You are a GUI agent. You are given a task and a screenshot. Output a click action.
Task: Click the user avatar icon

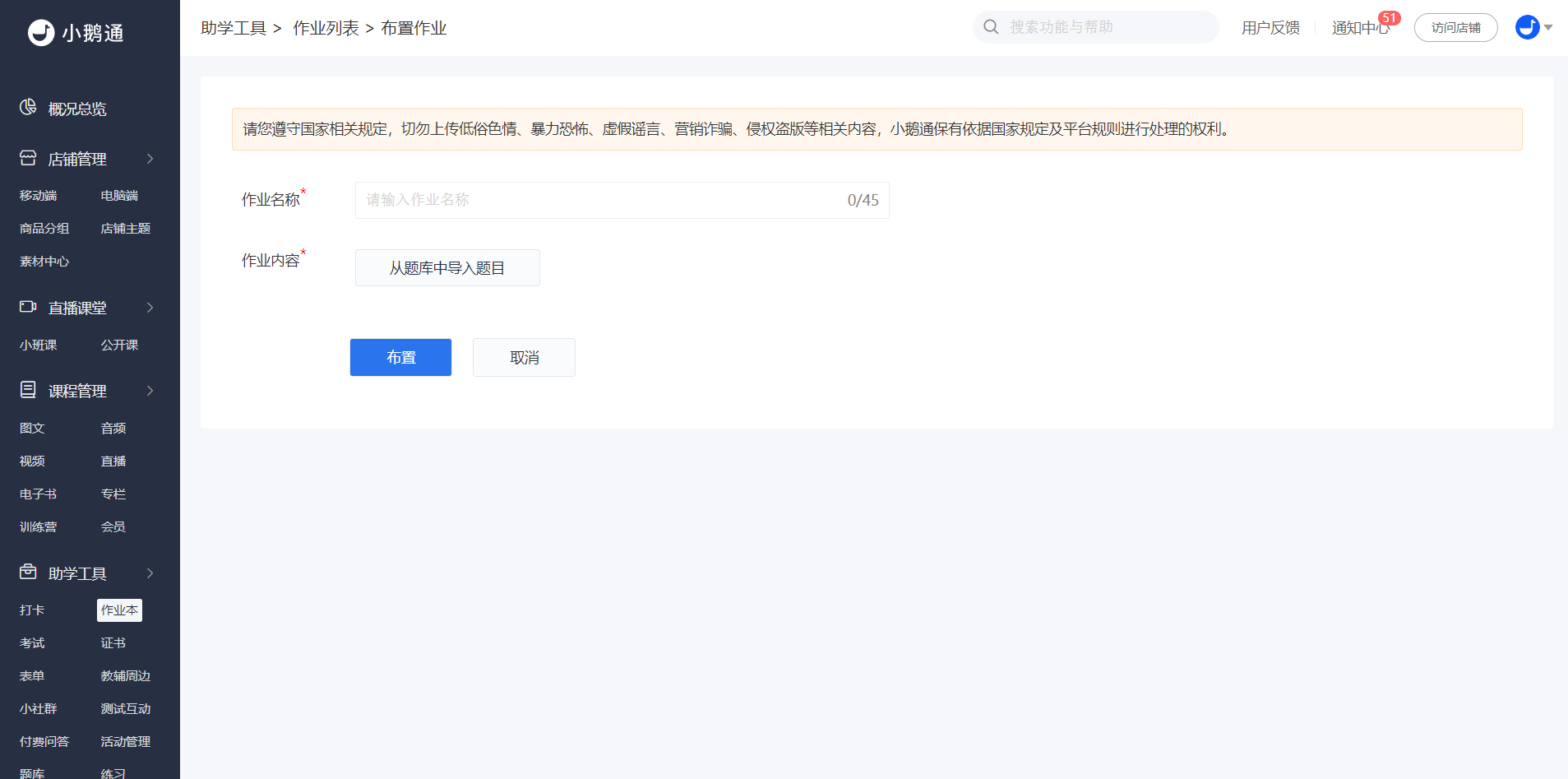click(1527, 27)
